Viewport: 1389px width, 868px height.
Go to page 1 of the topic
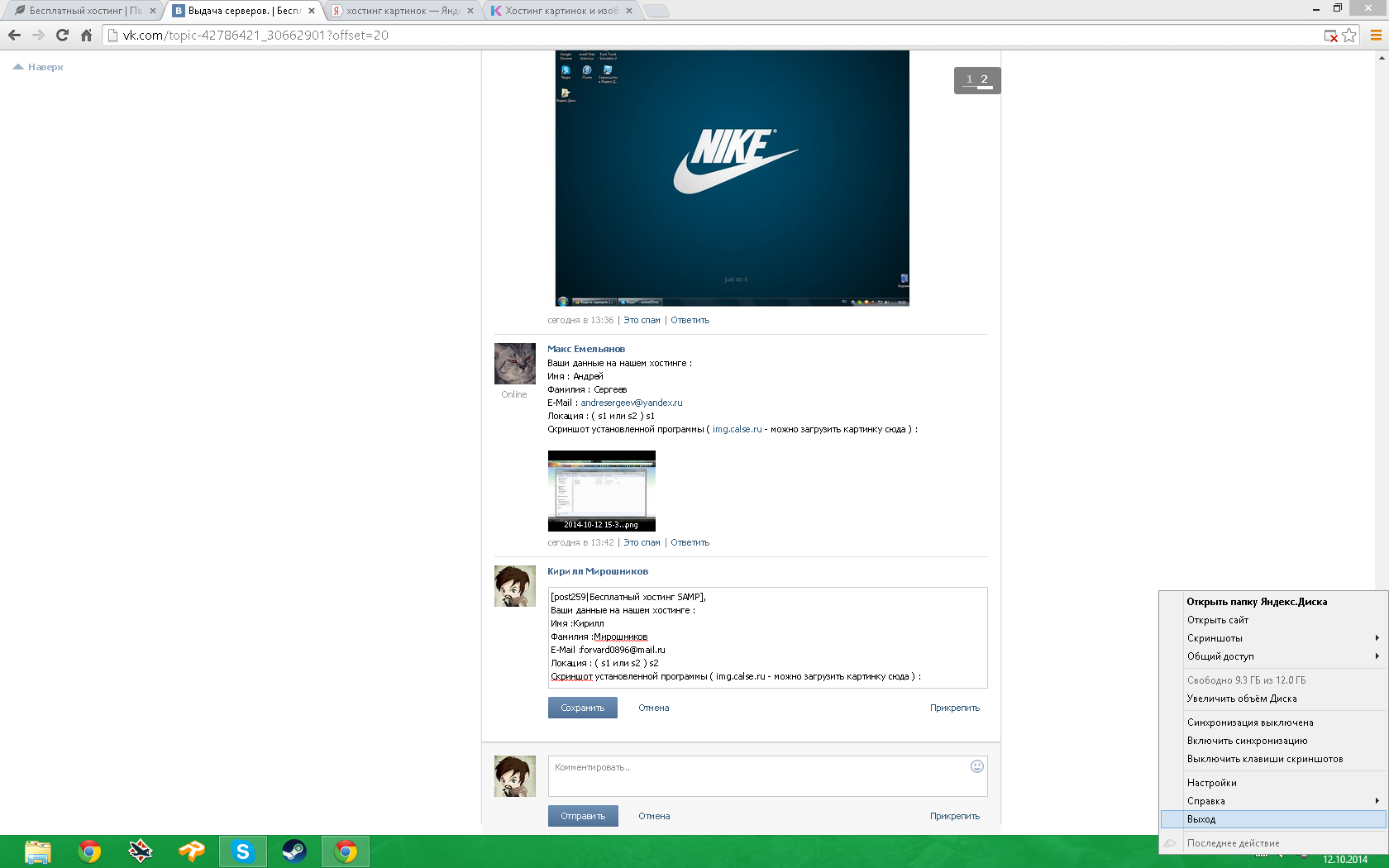tap(969, 79)
